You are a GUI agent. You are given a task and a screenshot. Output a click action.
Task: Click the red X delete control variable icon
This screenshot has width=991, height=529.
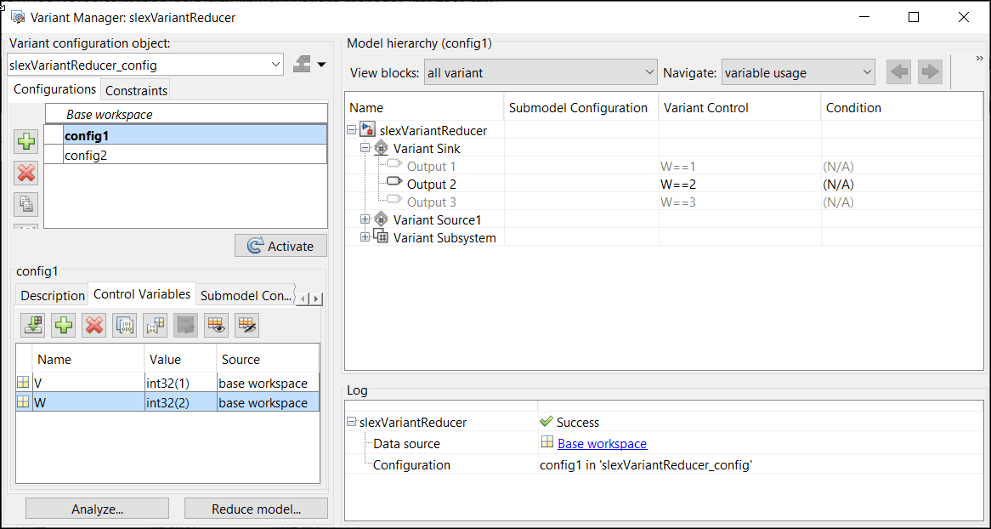tap(94, 324)
